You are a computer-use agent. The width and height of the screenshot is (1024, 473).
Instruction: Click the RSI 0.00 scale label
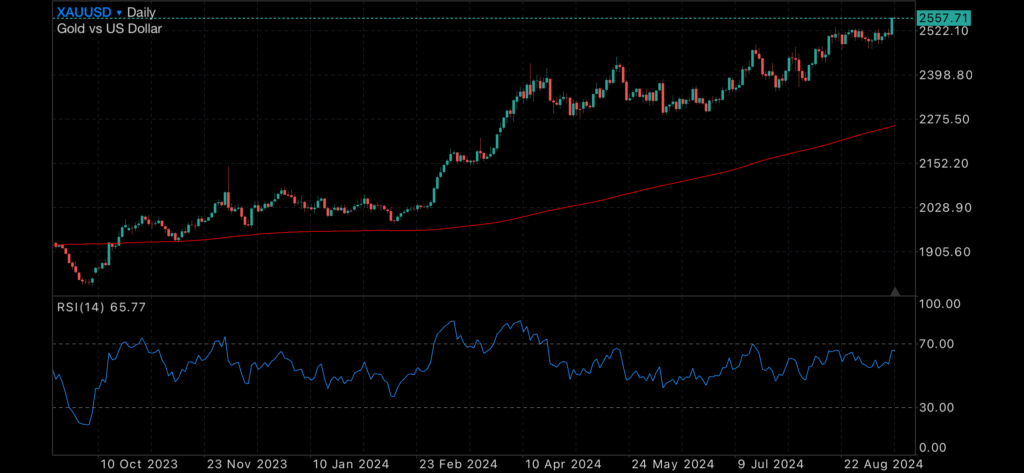(x=933, y=448)
